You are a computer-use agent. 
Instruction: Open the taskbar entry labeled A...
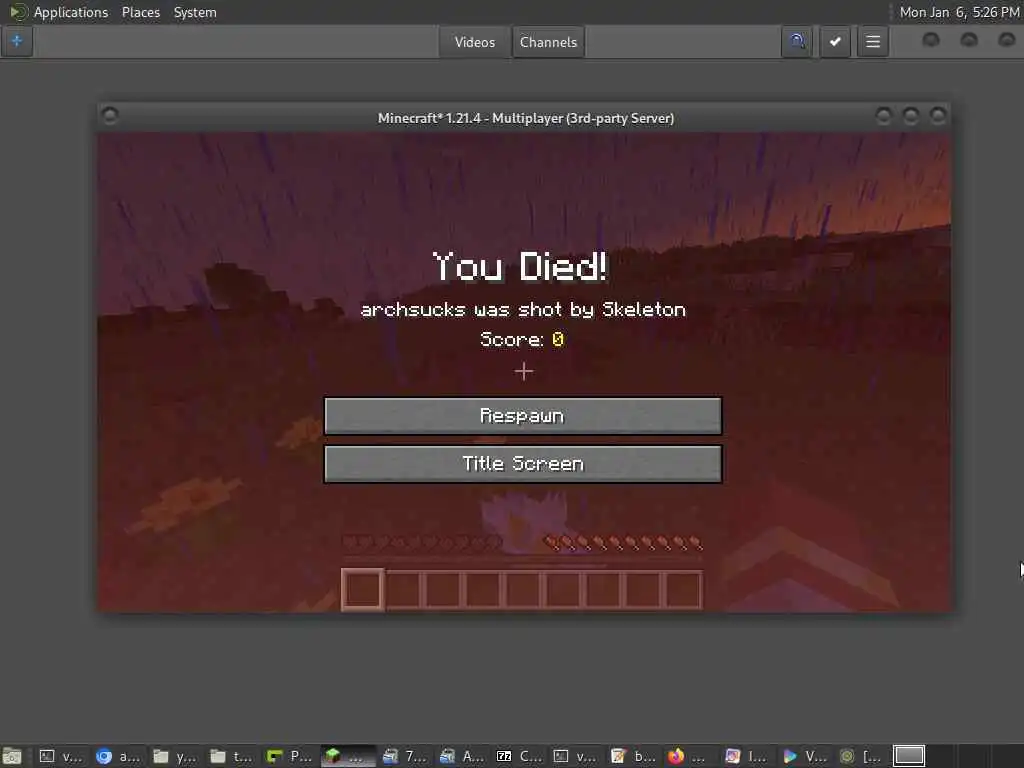click(462, 756)
